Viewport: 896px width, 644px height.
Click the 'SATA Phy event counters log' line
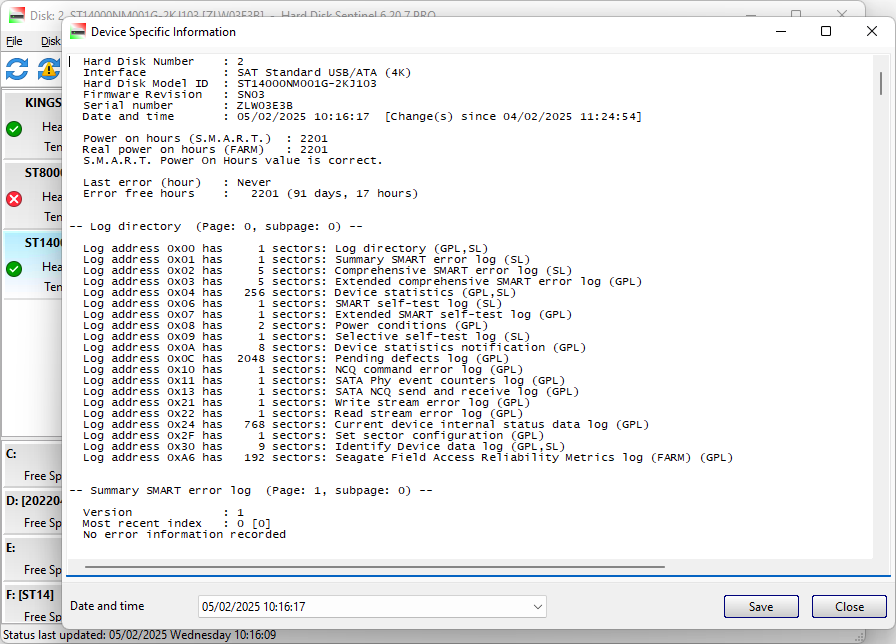click(324, 381)
